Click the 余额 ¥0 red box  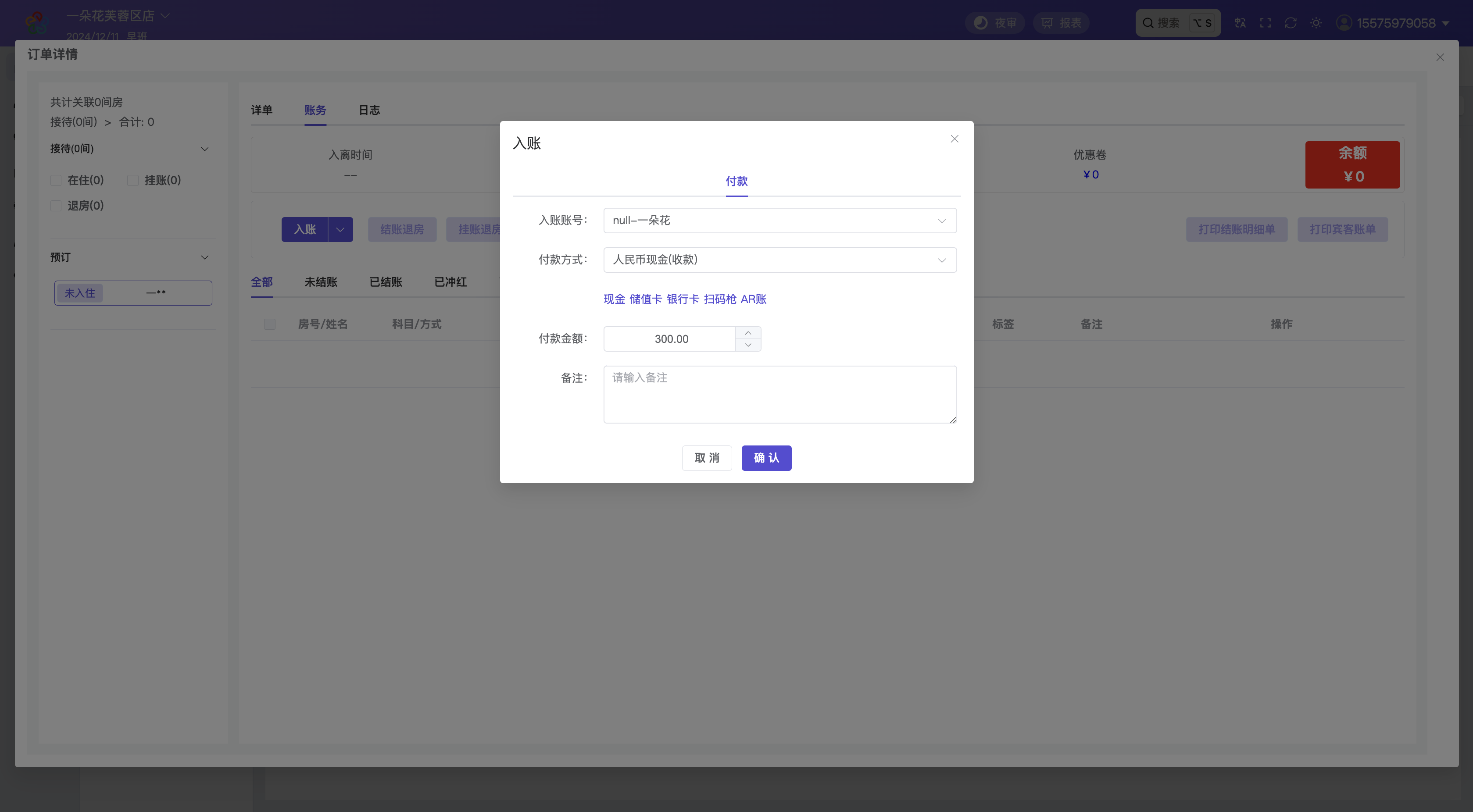1352,165
